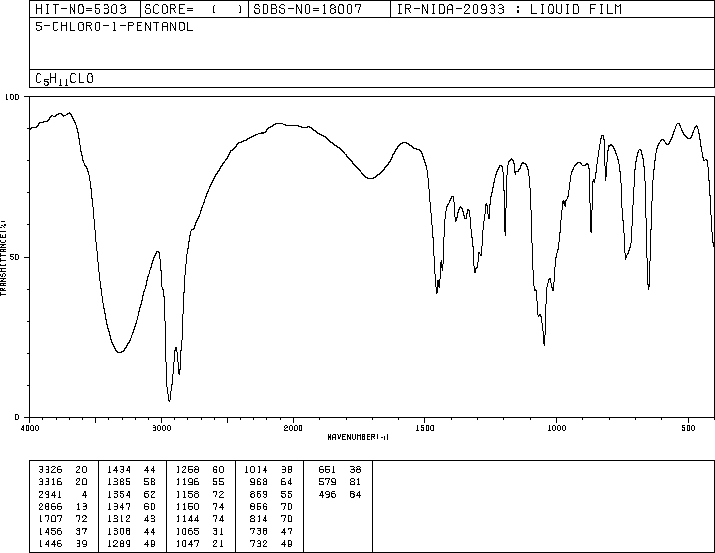Click the 500 wavenumber axis label

point(688,428)
